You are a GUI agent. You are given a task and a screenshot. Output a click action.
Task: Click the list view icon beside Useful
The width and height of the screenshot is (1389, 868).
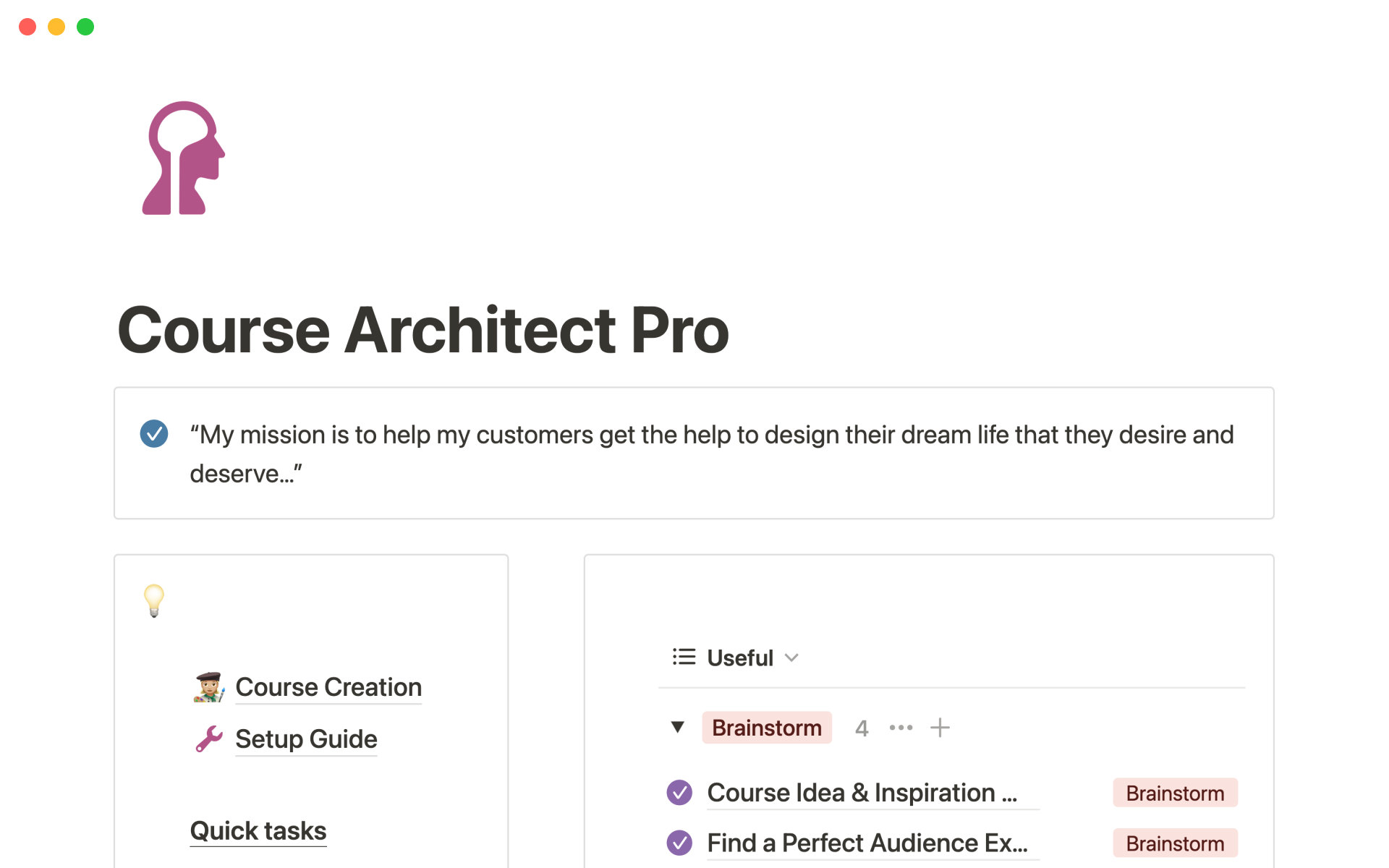pos(684,657)
